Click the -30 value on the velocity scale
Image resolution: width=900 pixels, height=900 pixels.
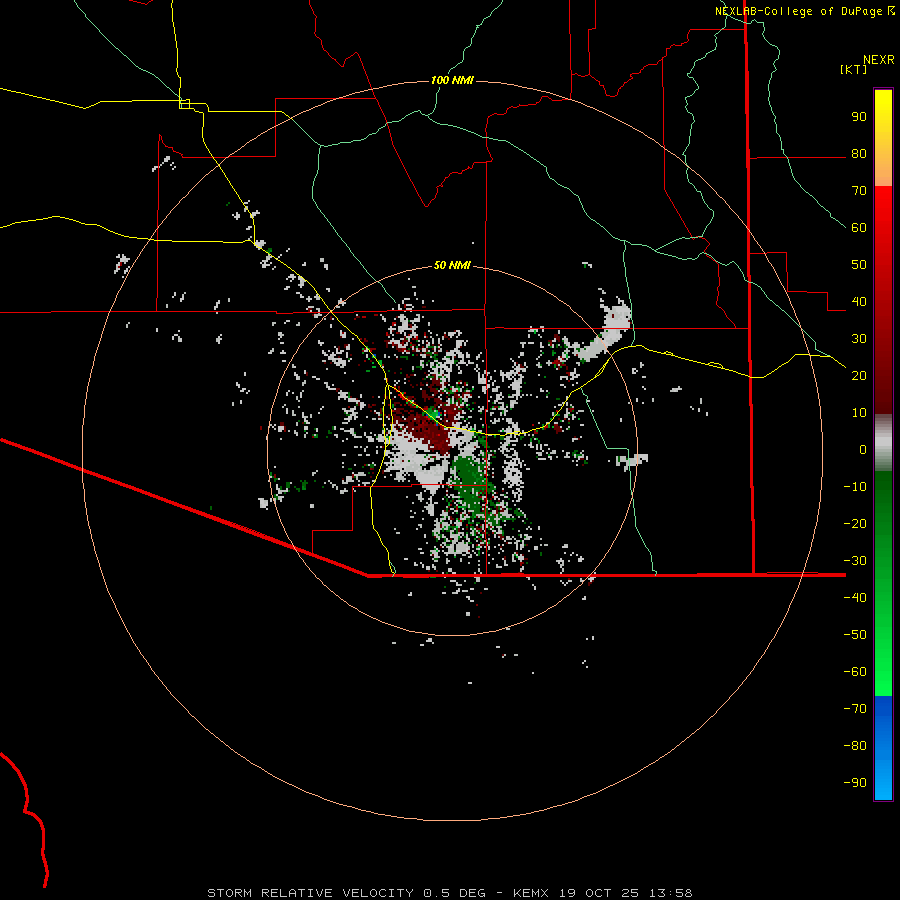[855, 561]
